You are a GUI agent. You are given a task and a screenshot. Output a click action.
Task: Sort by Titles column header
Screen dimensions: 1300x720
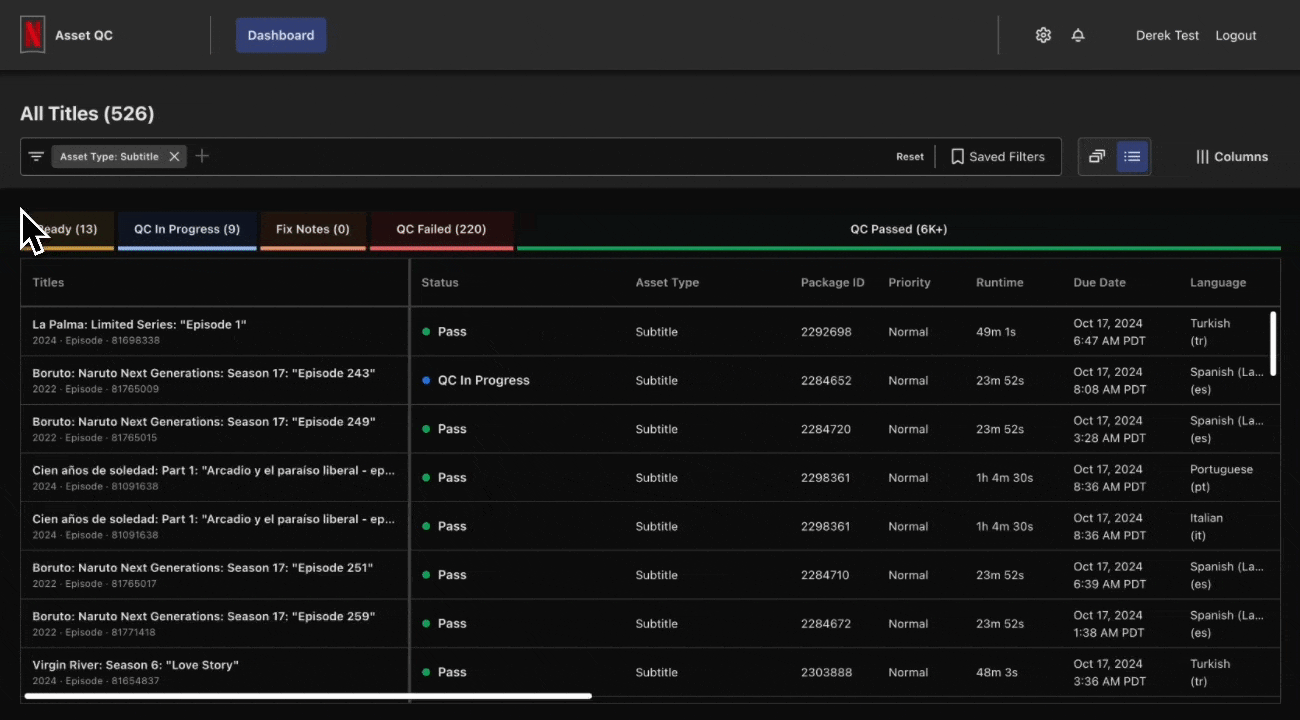[48, 283]
